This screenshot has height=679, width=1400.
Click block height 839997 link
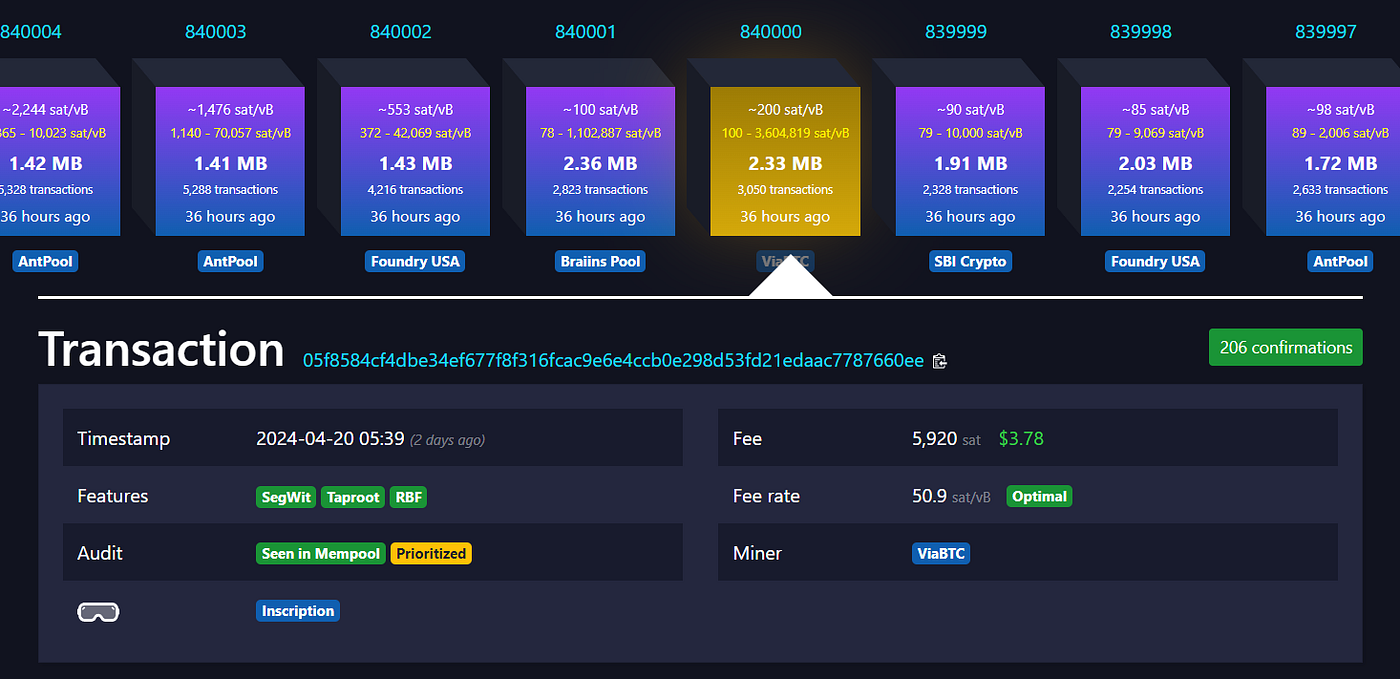(1326, 32)
